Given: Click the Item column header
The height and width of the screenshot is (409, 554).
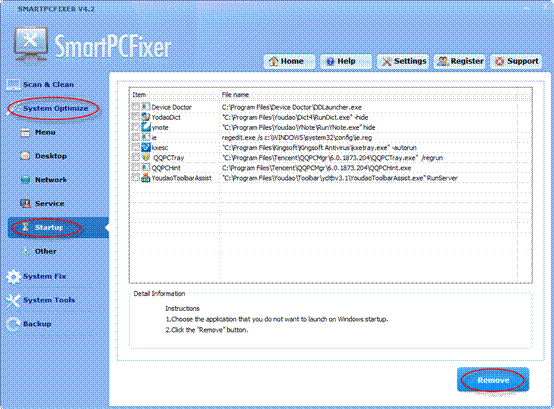Looking at the screenshot, I should click(x=139, y=95).
